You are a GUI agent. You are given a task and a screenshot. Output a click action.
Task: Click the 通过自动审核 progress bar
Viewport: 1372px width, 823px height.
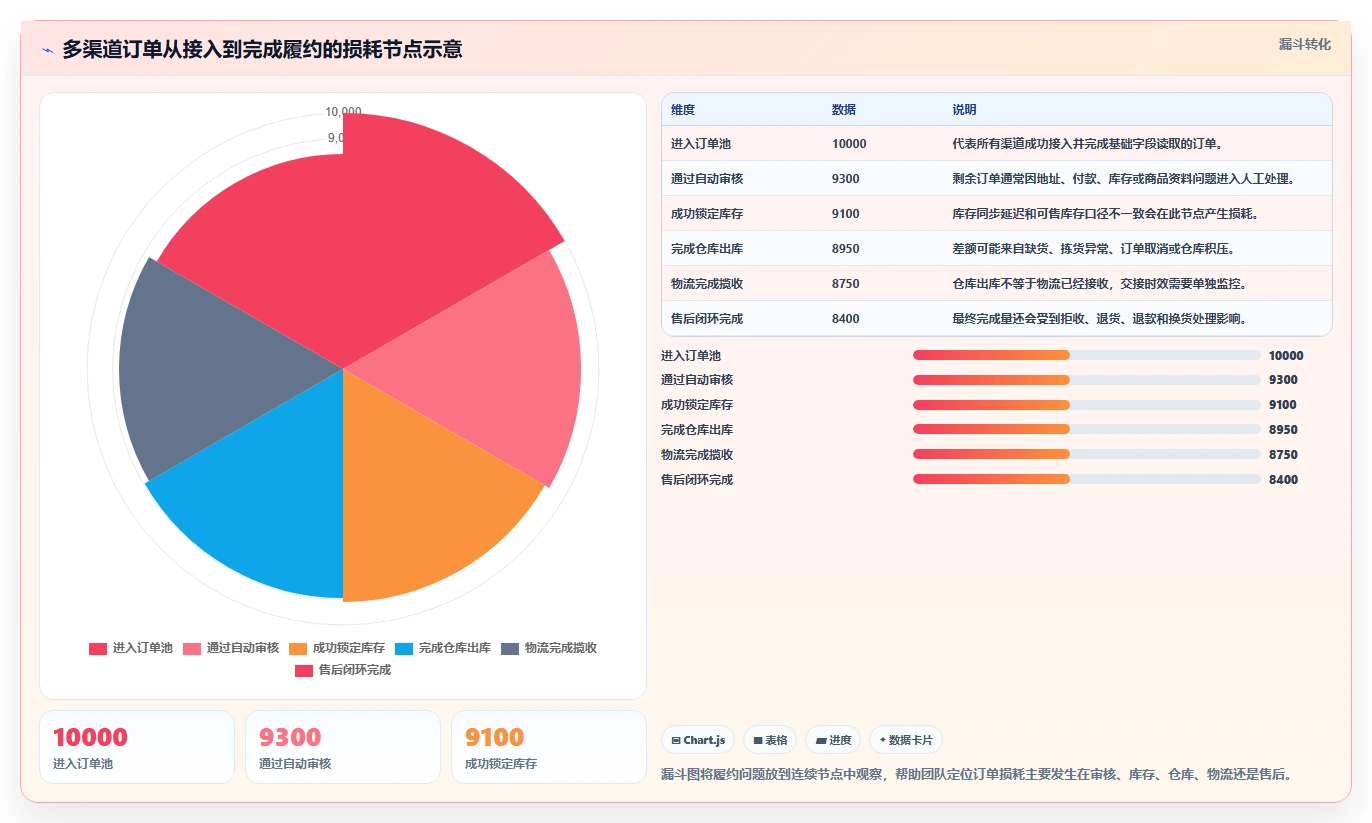pos(1087,380)
